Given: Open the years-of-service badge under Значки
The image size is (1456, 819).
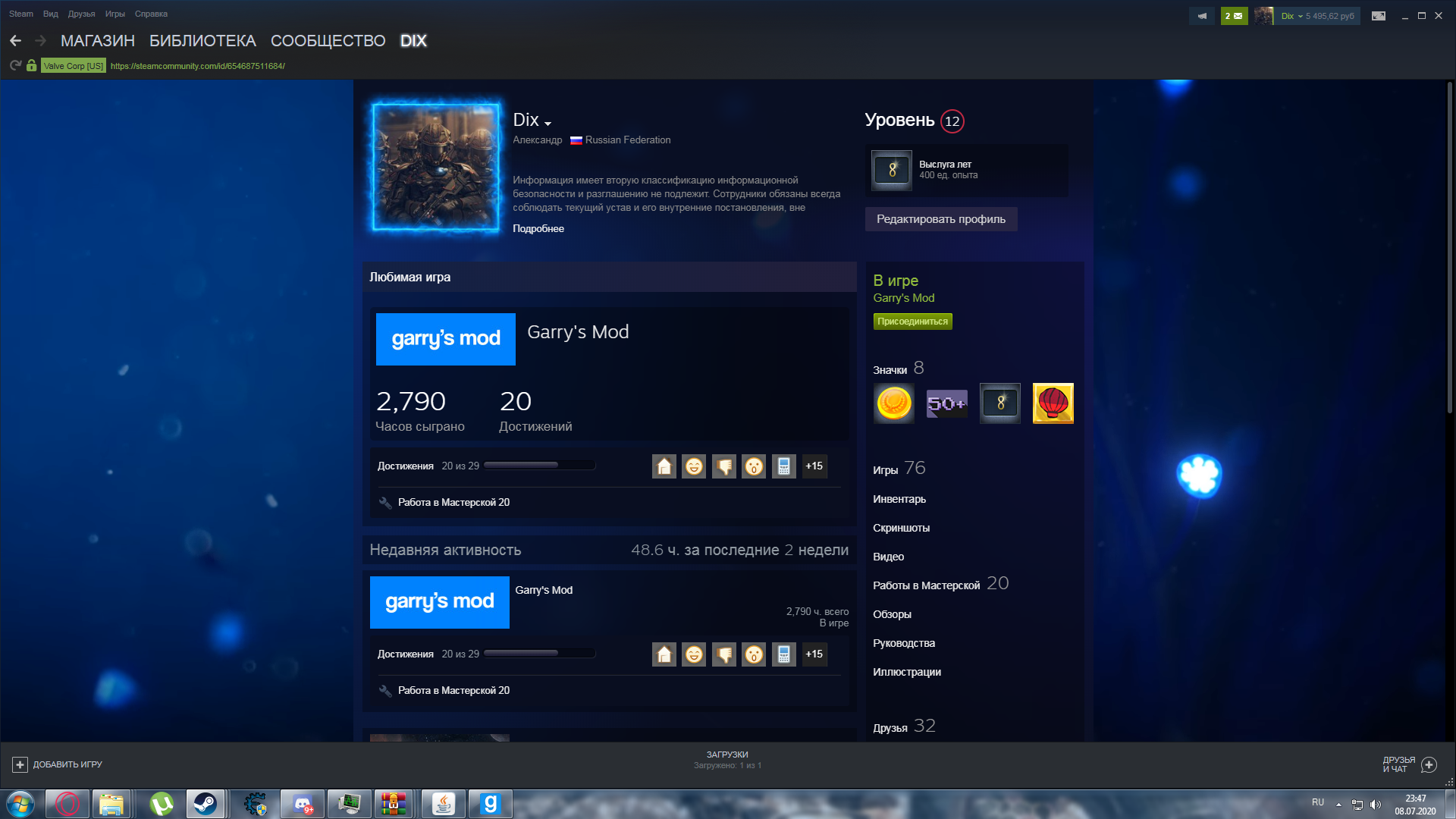Looking at the screenshot, I should click(x=1000, y=403).
